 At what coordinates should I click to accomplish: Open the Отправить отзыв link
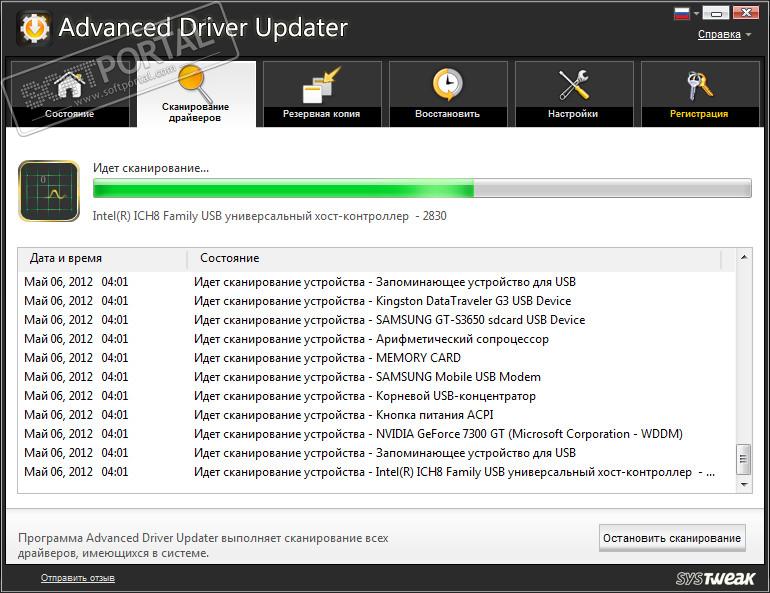[x=78, y=578]
